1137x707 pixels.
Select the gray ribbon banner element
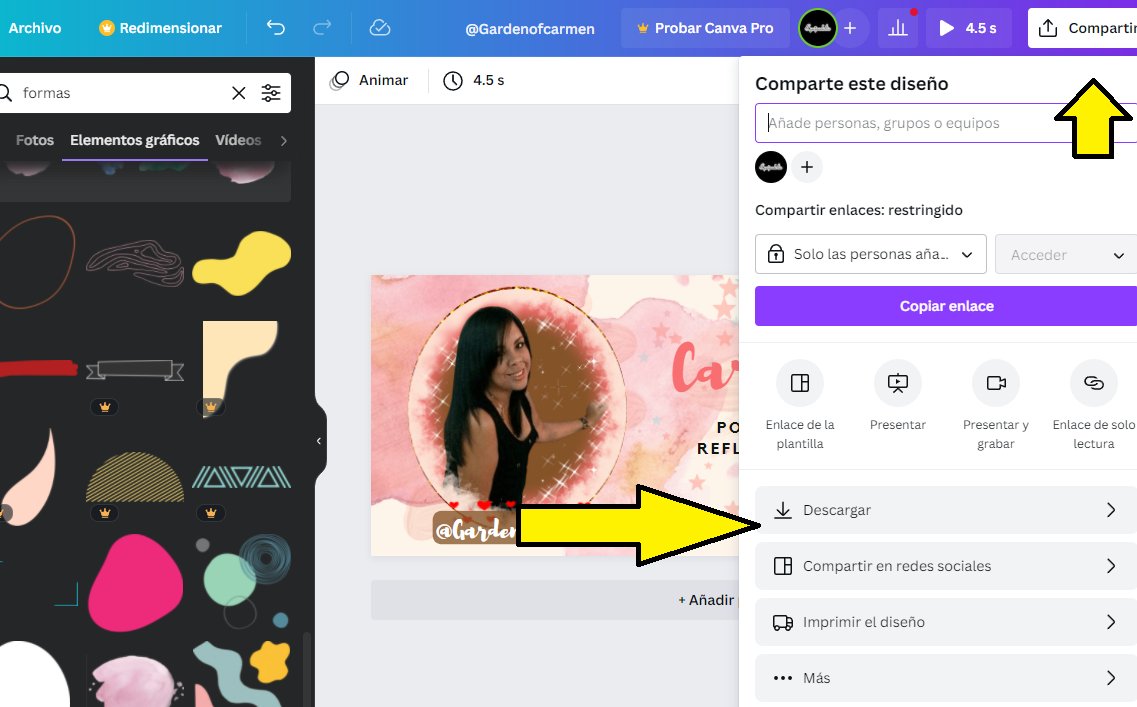tap(135, 370)
